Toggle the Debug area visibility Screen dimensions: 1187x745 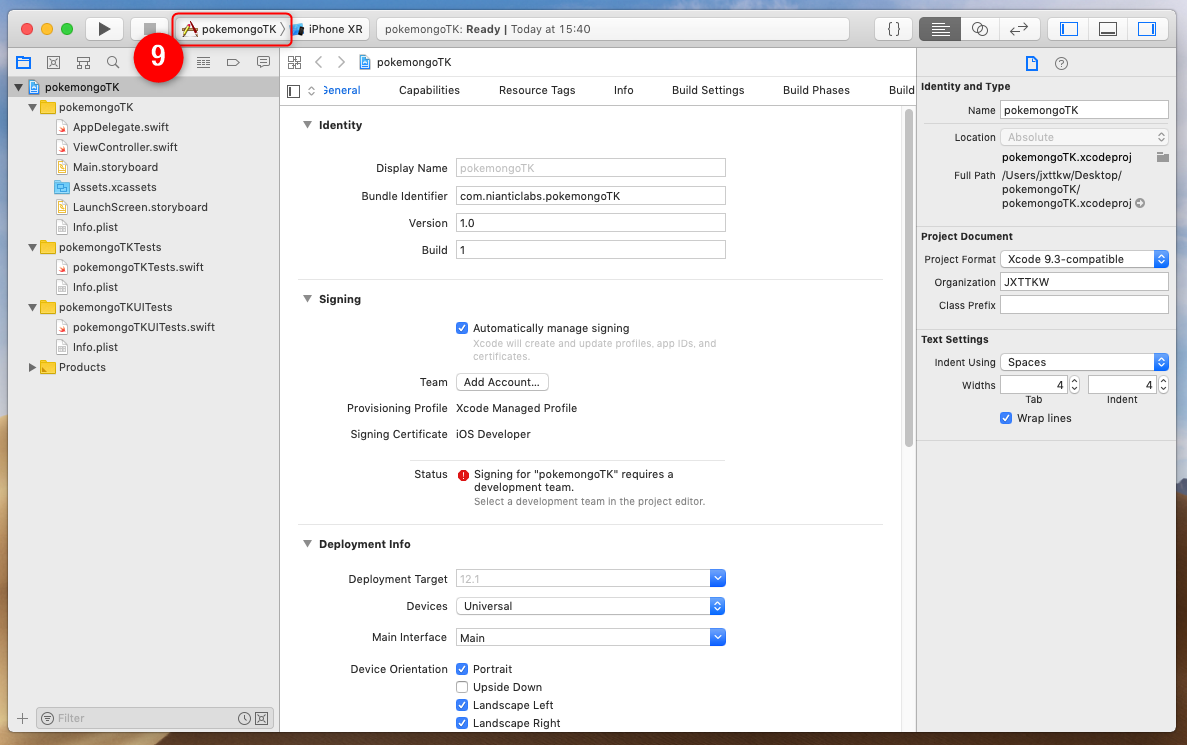tap(1108, 29)
